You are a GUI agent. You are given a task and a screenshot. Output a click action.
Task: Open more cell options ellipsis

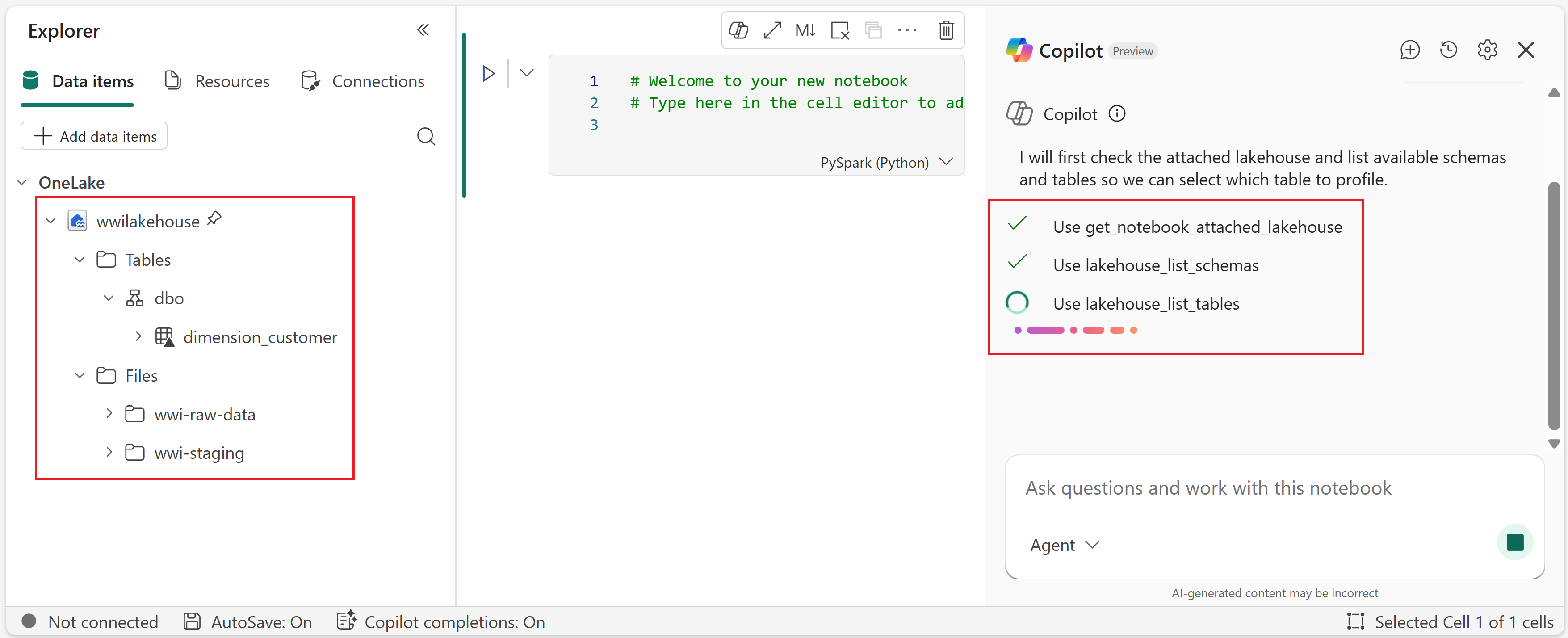[x=907, y=30]
